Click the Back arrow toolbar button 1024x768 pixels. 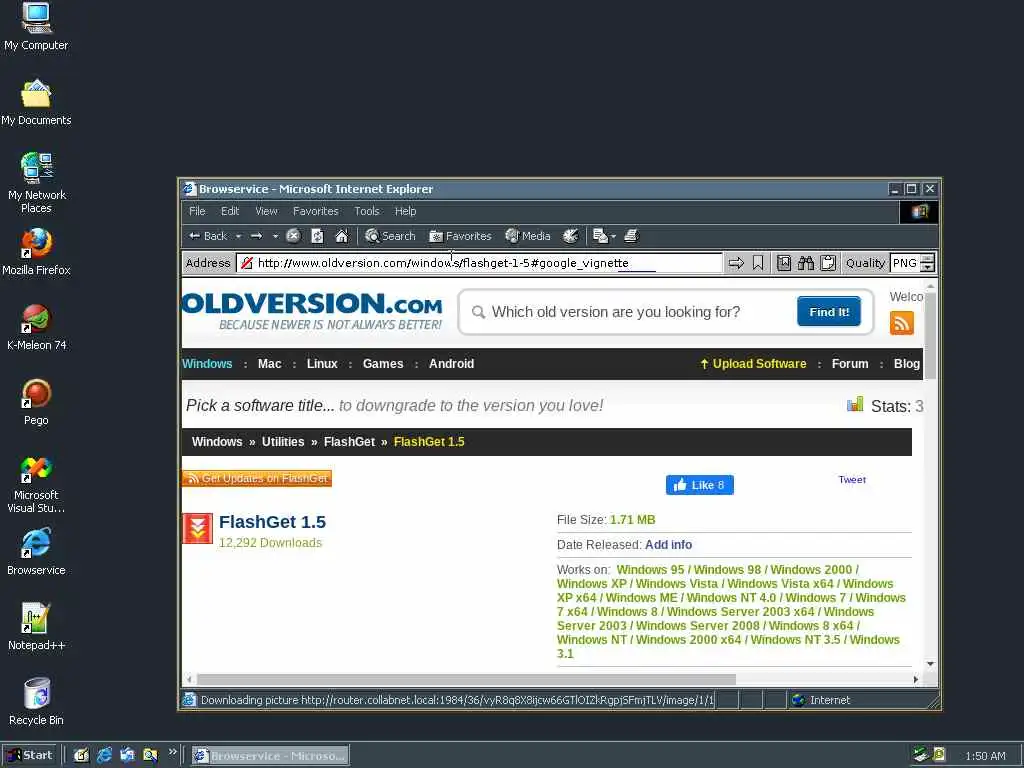(x=208, y=236)
